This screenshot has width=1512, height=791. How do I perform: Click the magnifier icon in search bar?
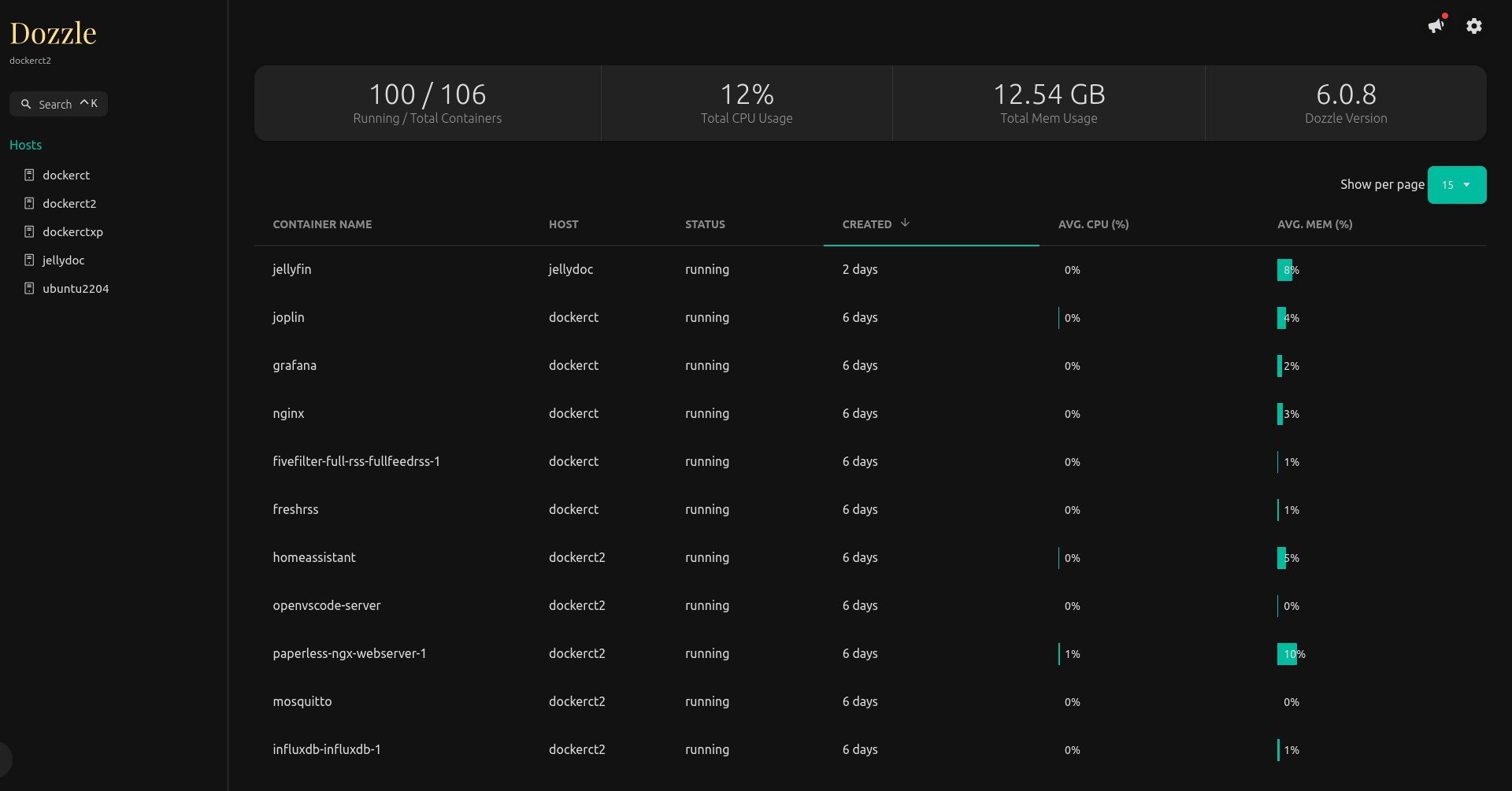[27, 103]
